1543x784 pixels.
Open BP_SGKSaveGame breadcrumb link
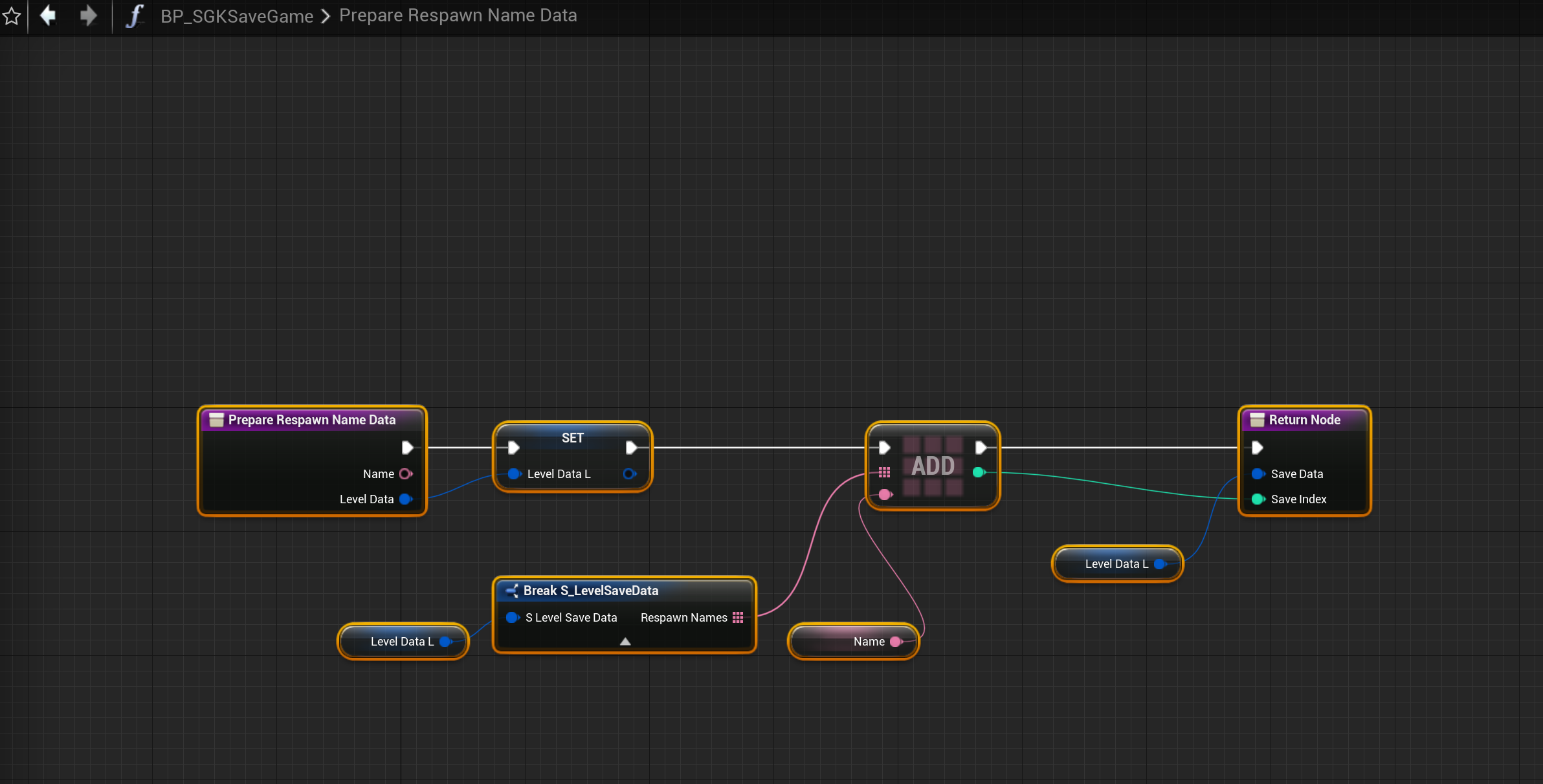pyautogui.click(x=237, y=16)
